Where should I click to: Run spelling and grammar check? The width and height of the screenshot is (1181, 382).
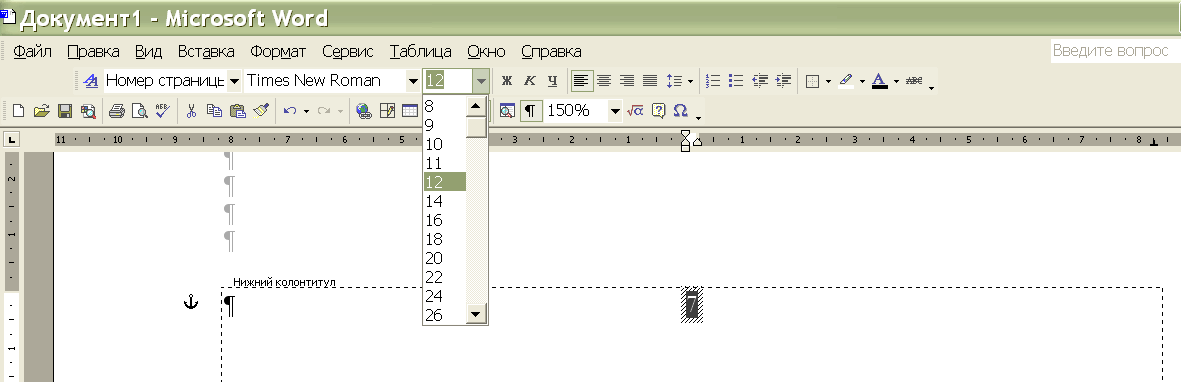[163, 112]
